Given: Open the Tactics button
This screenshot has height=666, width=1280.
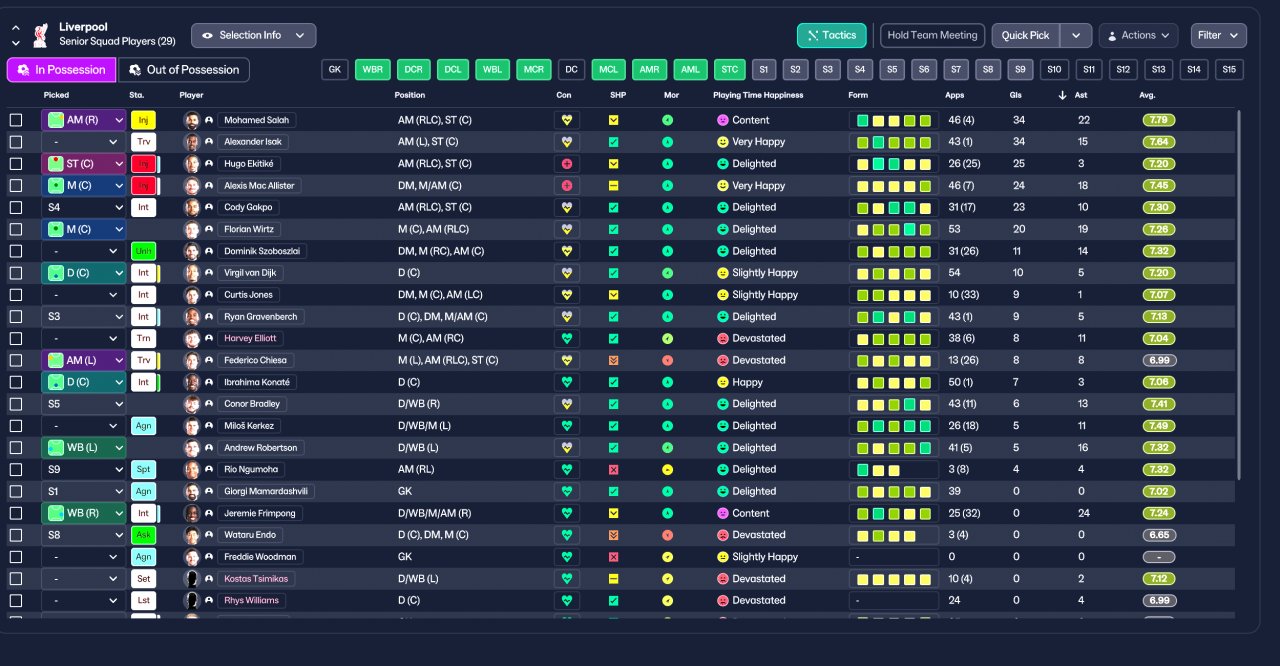Looking at the screenshot, I should (x=832, y=35).
